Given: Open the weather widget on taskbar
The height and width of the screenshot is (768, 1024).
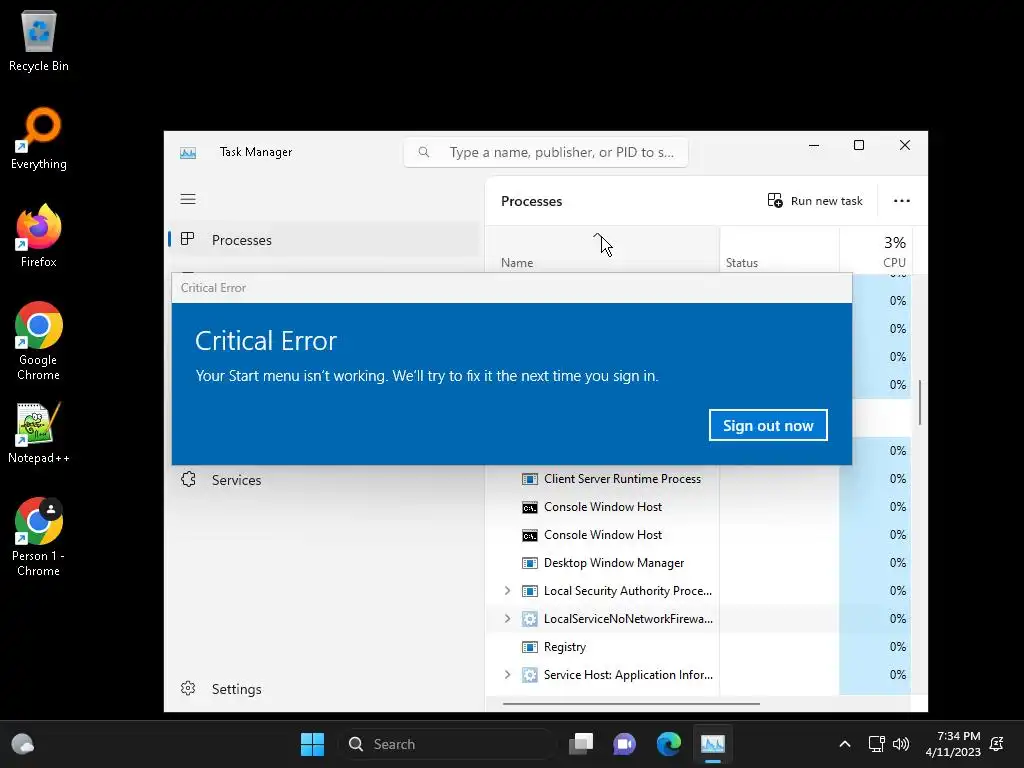Looking at the screenshot, I should point(23,744).
